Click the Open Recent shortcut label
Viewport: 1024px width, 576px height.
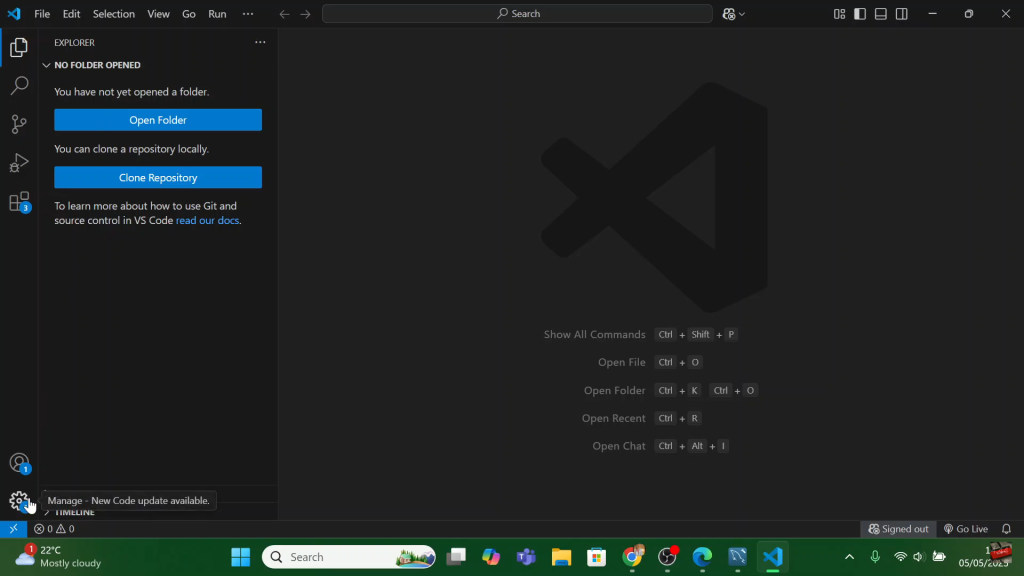click(613, 418)
